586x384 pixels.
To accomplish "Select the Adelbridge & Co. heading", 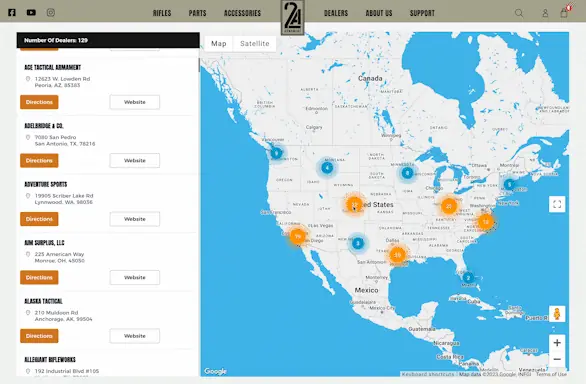I will click(44, 126).
